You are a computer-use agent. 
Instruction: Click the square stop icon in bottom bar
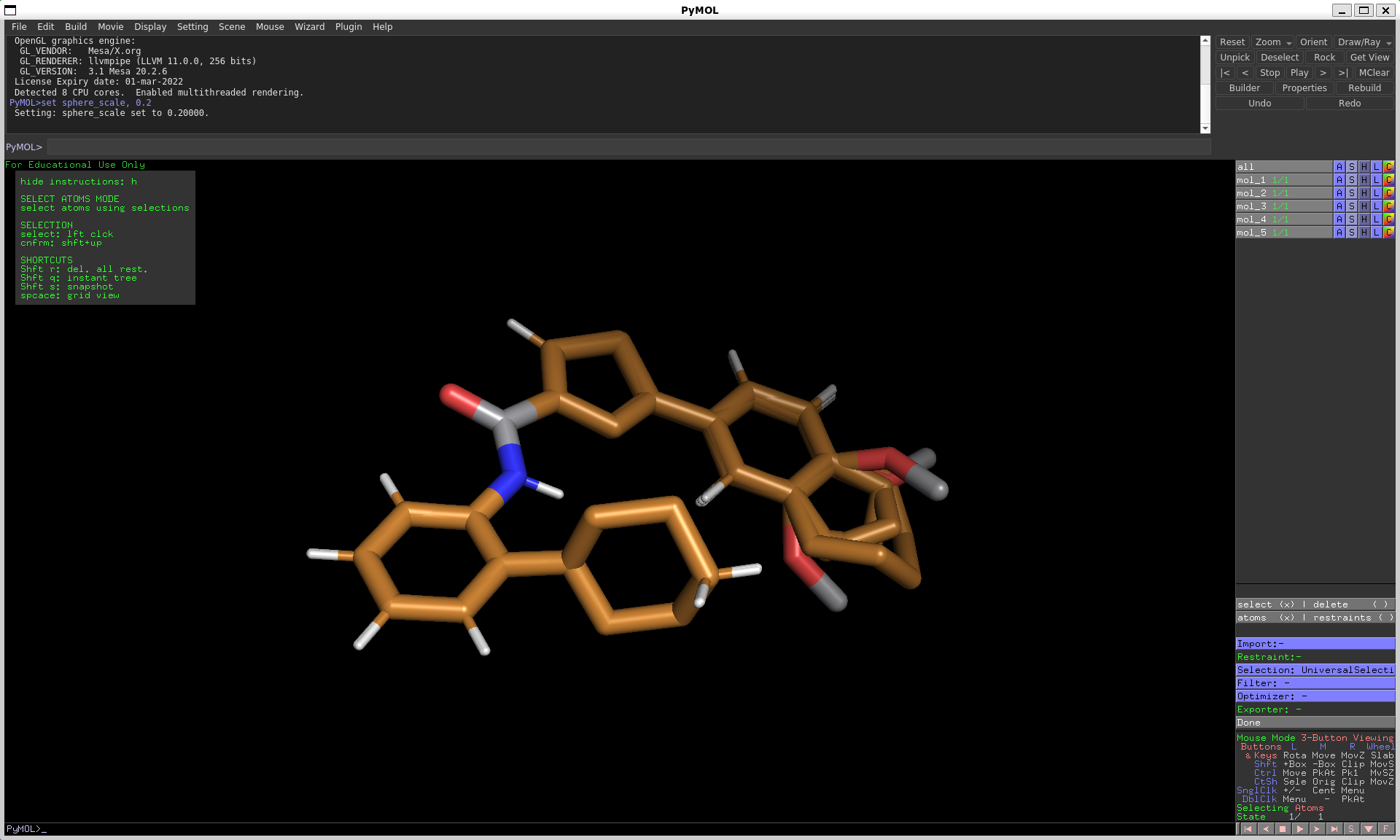(1283, 829)
